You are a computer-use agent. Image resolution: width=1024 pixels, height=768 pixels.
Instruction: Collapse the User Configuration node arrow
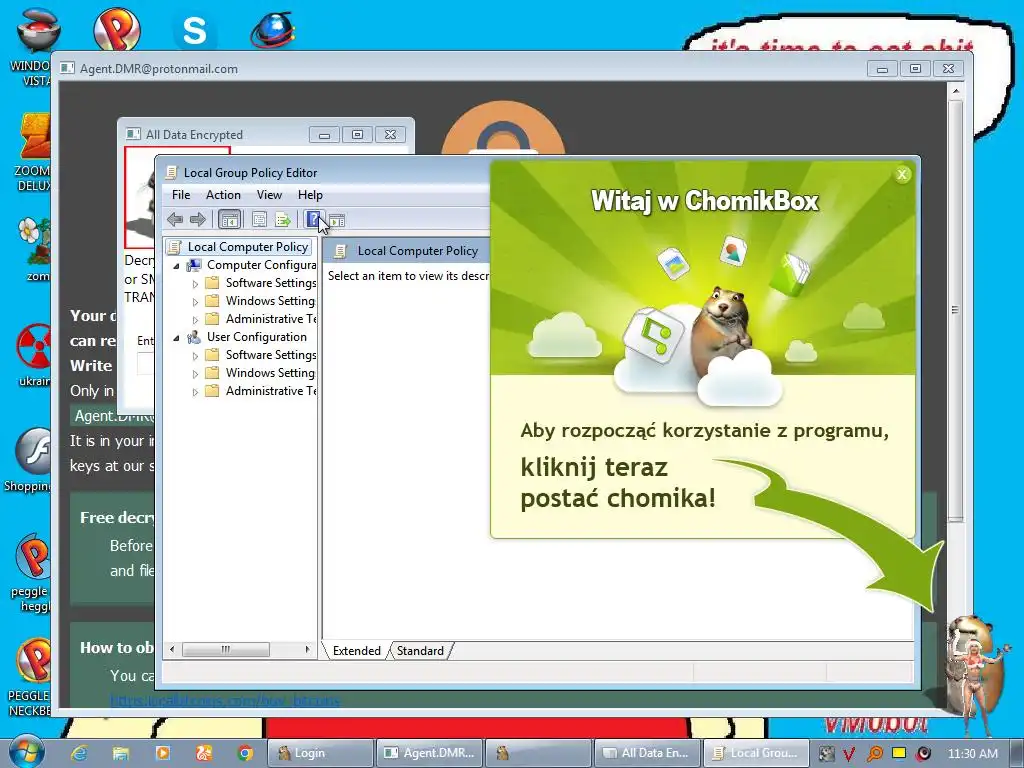176,338
